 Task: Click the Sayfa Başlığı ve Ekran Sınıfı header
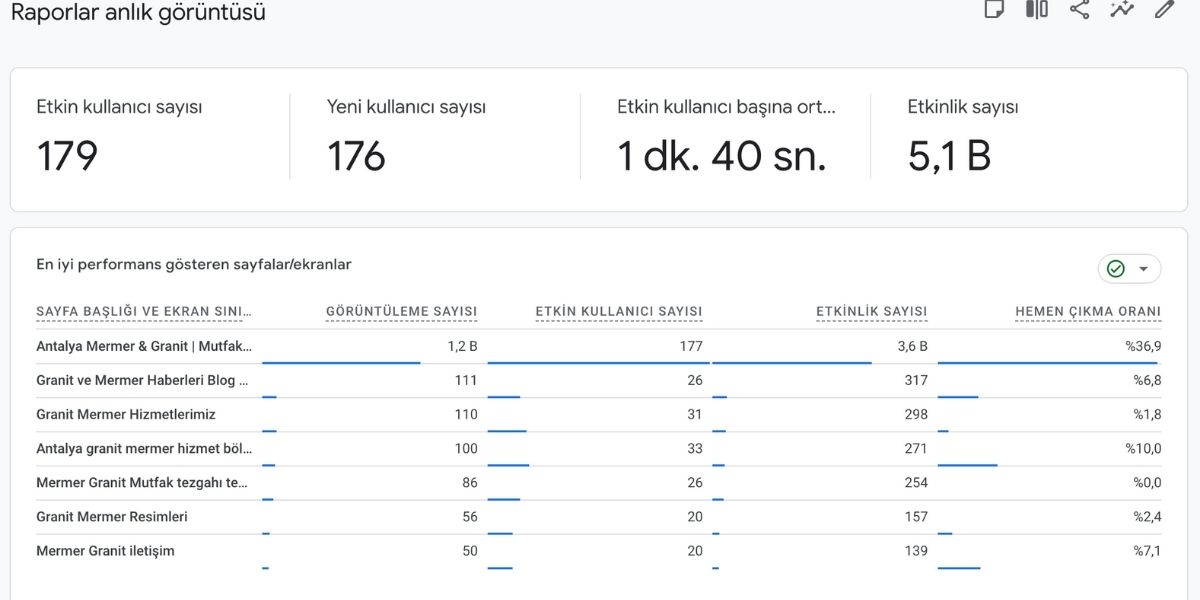tap(144, 312)
